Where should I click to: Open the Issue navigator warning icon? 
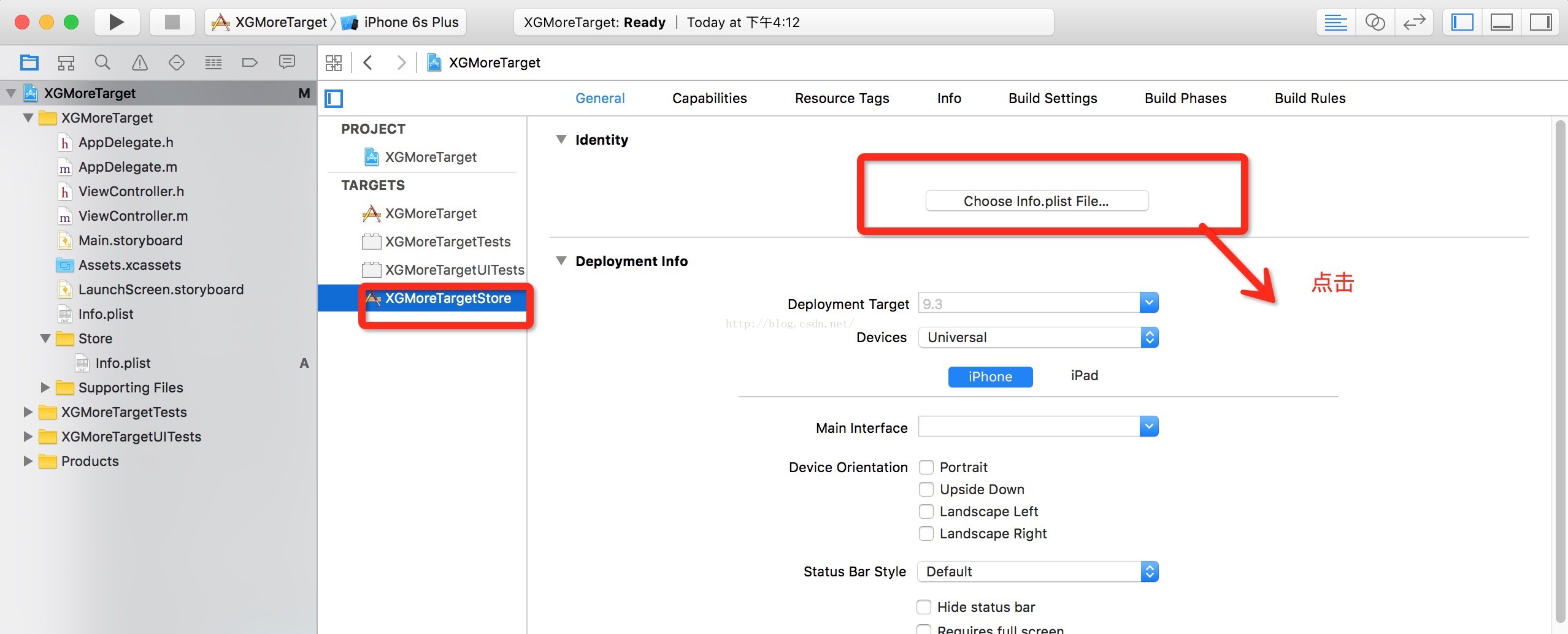(x=140, y=63)
